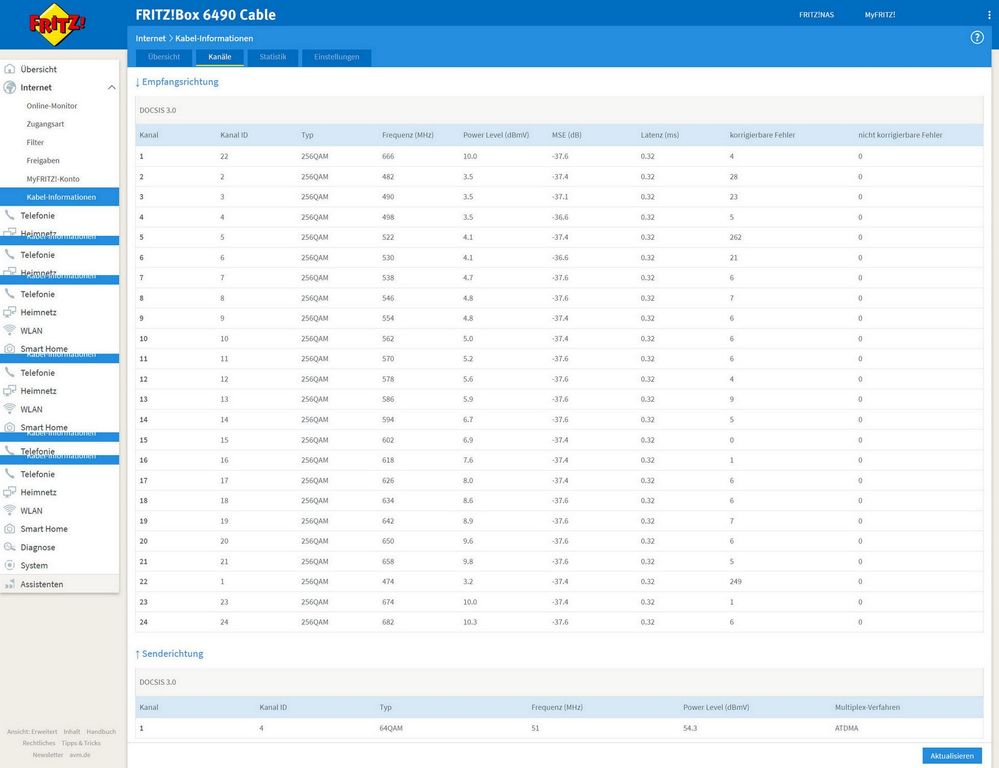Open MyFRITZ! in the header
Screen dimensions: 999x768
click(x=880, y=15)
